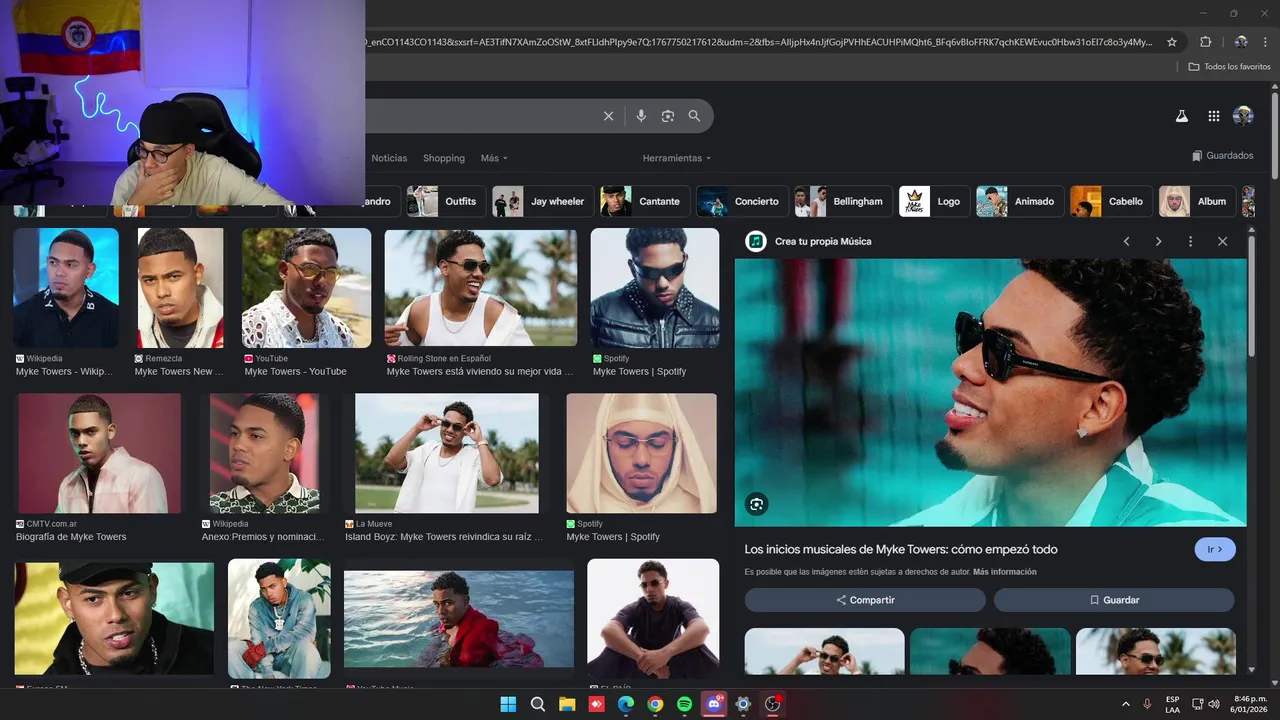The width and height of the screenshot is (1280, 720).
Task: Open Windows taskbar search
Action: (538, 704)
